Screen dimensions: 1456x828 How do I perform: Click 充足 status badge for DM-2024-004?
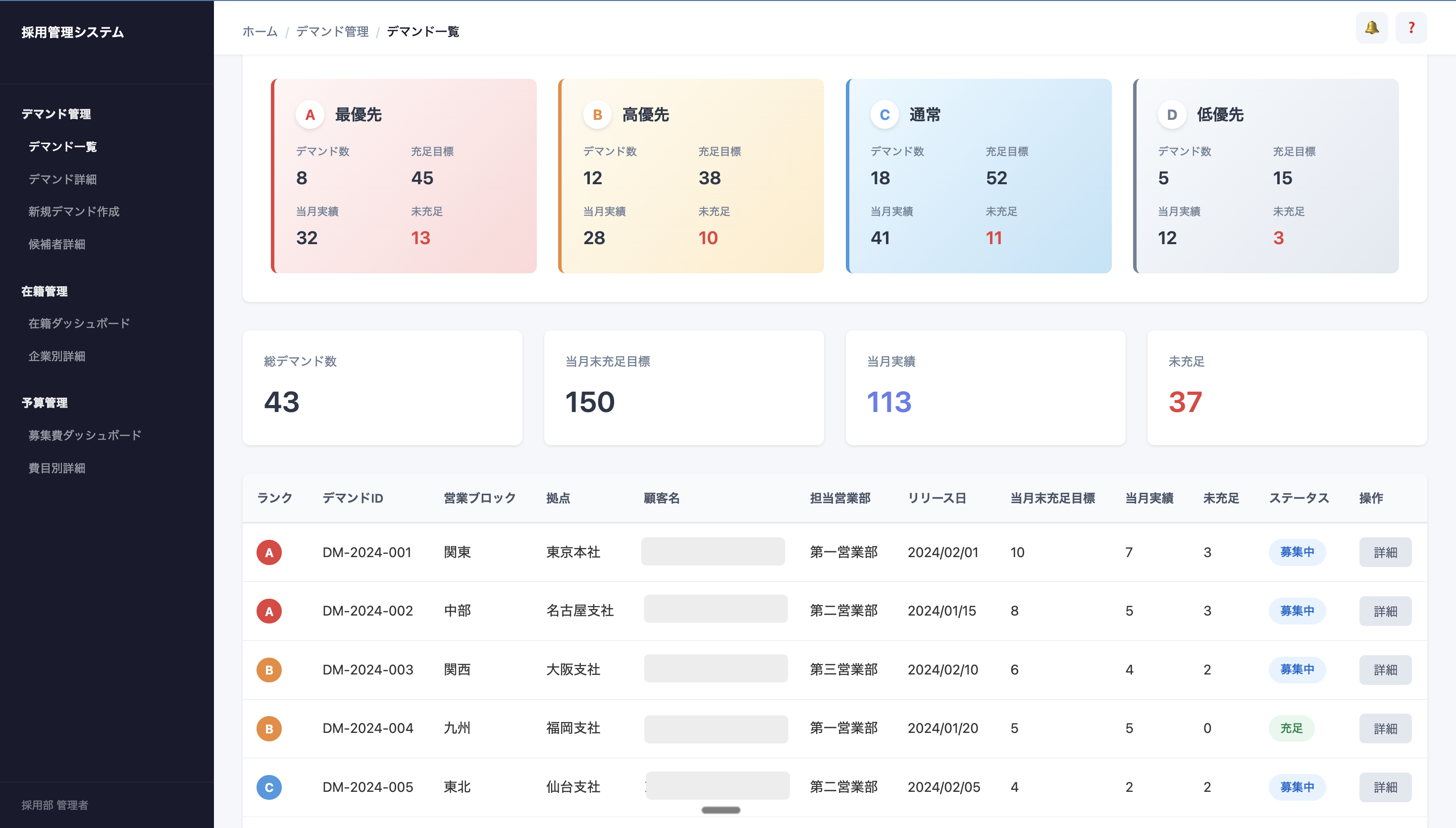click(1291, 728)
